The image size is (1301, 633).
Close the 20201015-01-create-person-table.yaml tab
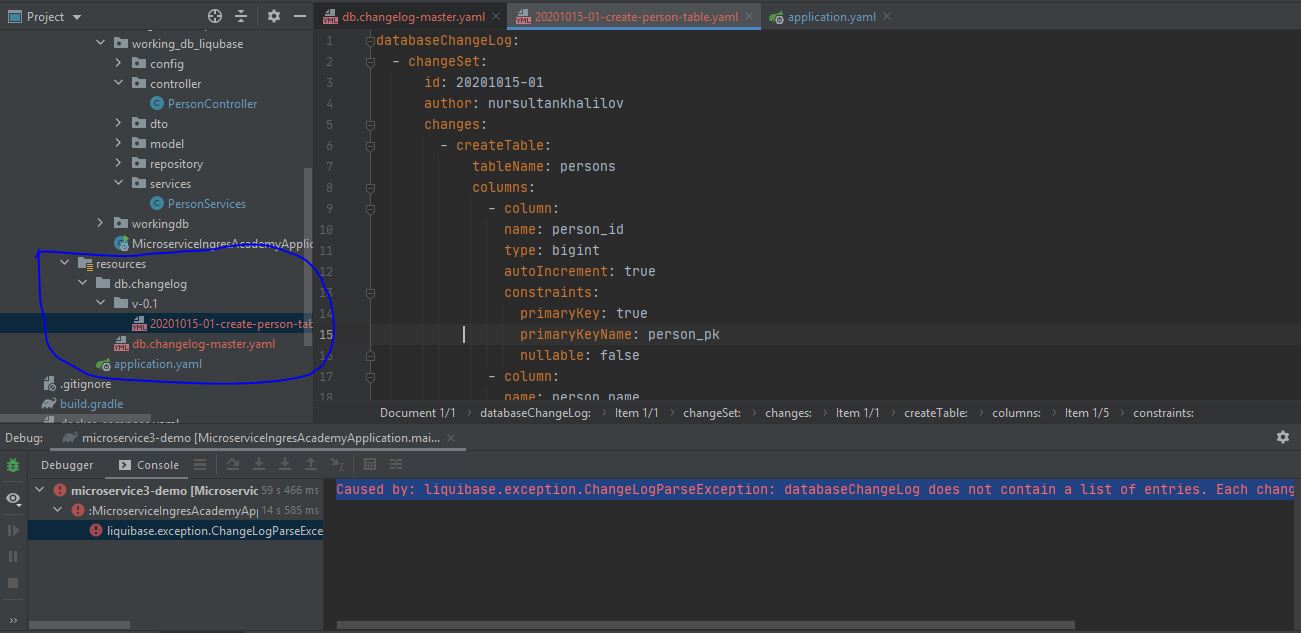click(x=749, y=17)
